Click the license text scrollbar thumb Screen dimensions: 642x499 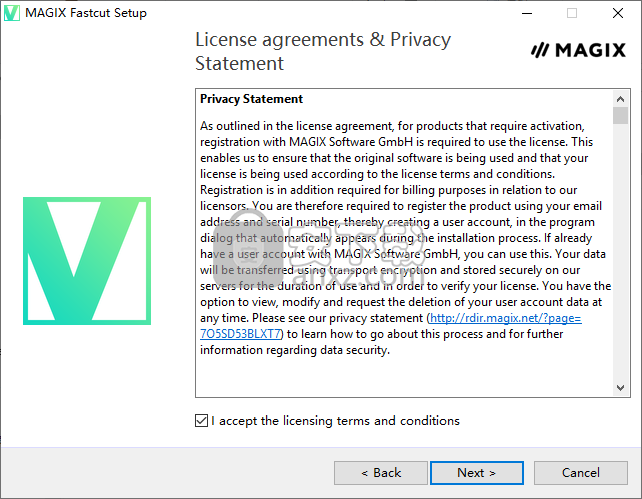pyautogui.click(x=620, y=115)
